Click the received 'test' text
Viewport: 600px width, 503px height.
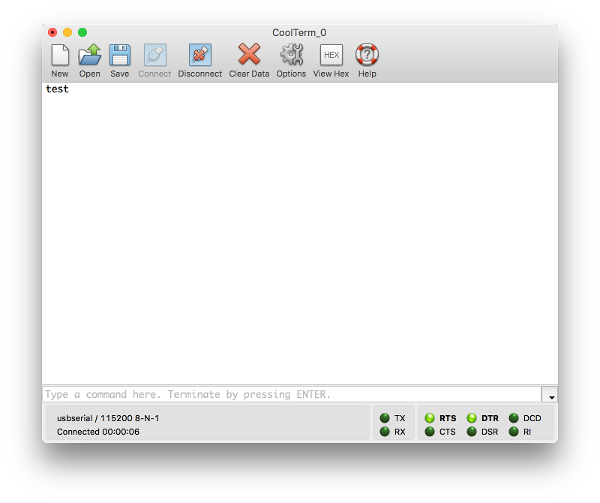coord(57,89)
